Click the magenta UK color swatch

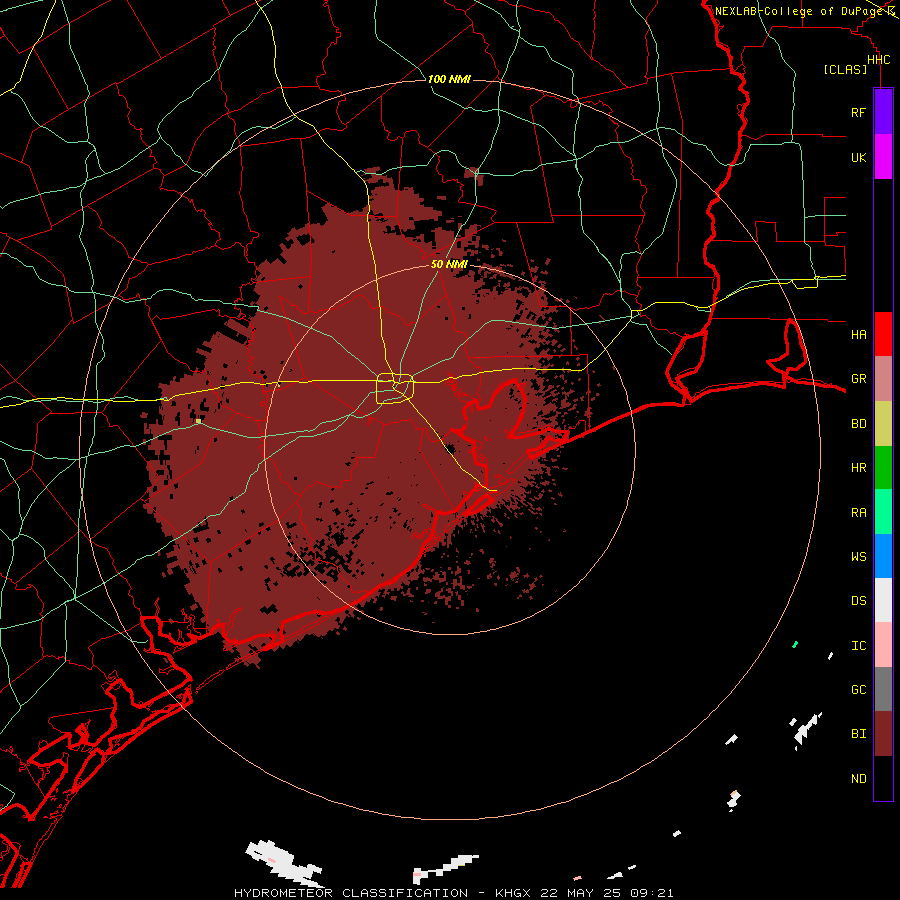pyautogui.click(x=883, y=157)
